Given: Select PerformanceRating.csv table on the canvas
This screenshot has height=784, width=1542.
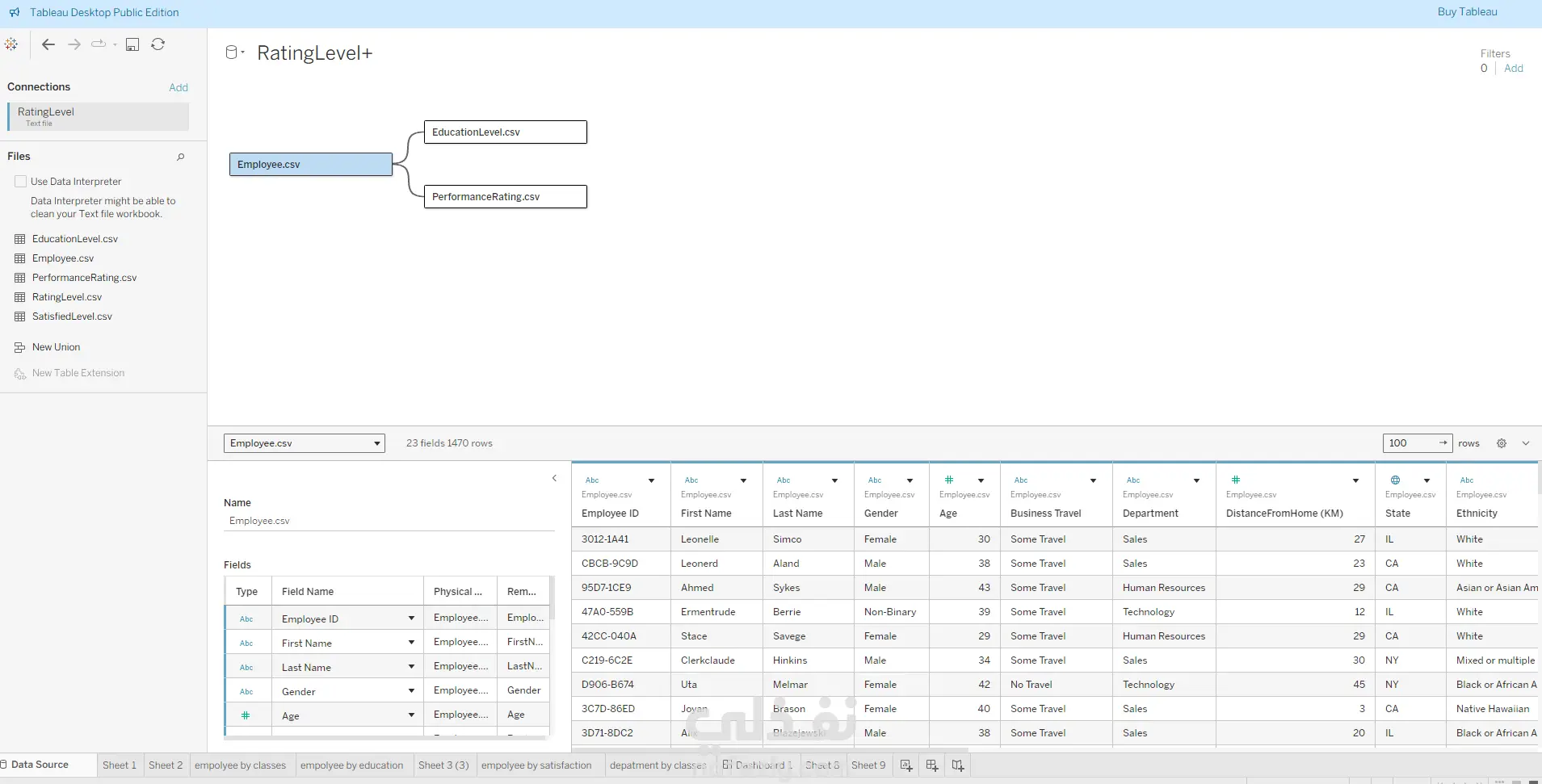Looking at the screenshot, I should click(x=506, y=197).
